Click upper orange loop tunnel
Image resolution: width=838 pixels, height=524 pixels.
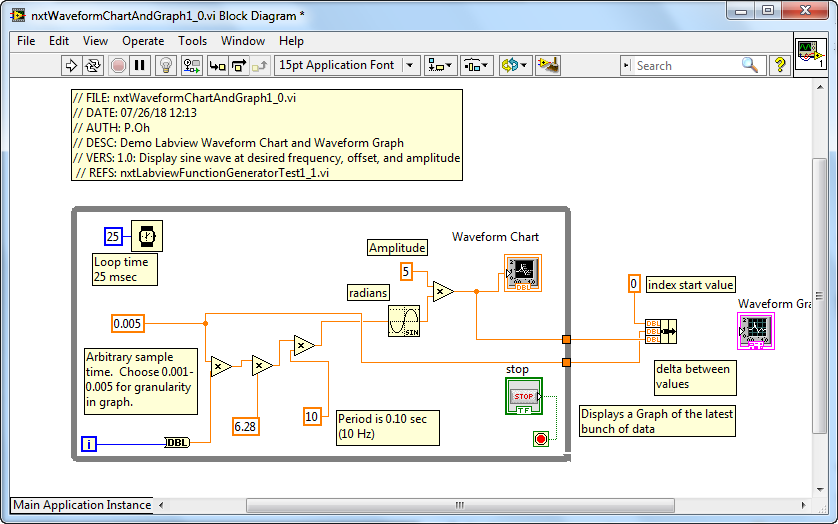tap(567, 340)
